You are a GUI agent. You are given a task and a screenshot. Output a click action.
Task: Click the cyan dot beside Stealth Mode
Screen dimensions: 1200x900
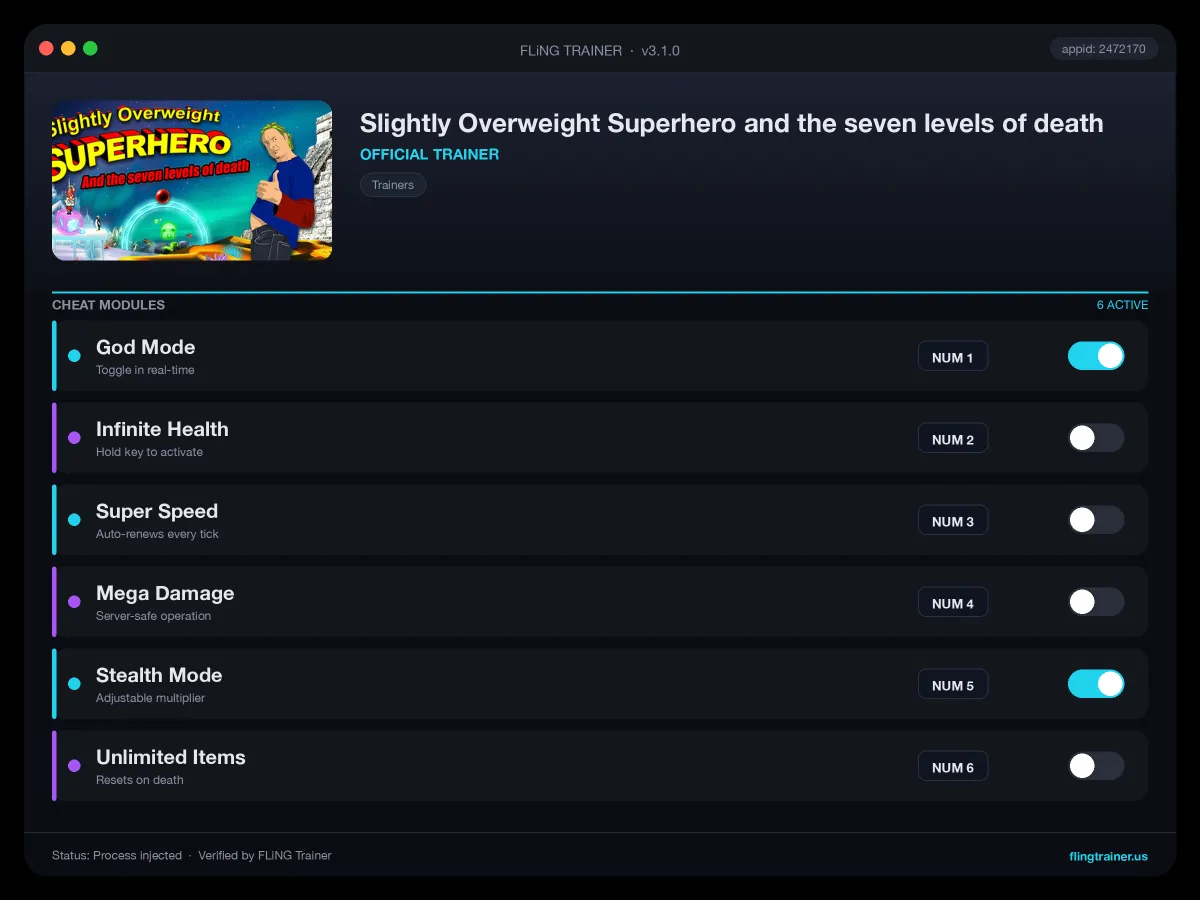click(74, 684)
